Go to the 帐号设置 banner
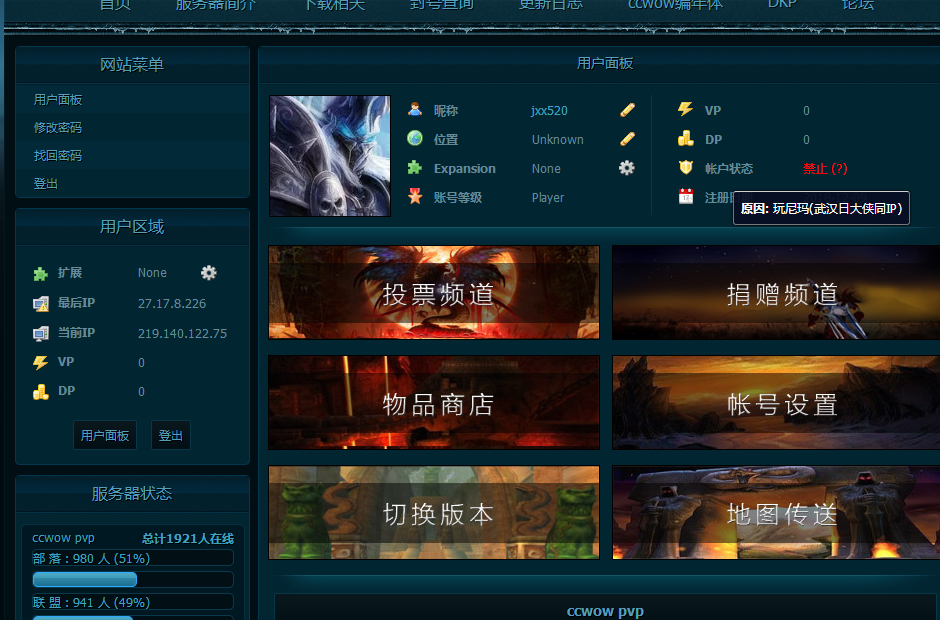This screenshot has width=940, height=620. pos(776,403)
